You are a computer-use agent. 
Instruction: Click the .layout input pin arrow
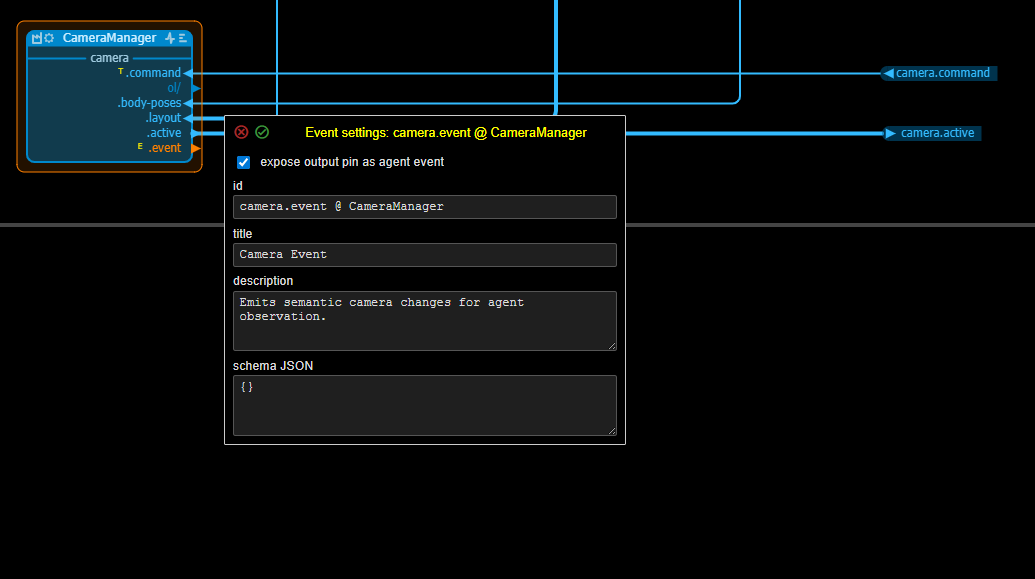(x=188, y=118)
